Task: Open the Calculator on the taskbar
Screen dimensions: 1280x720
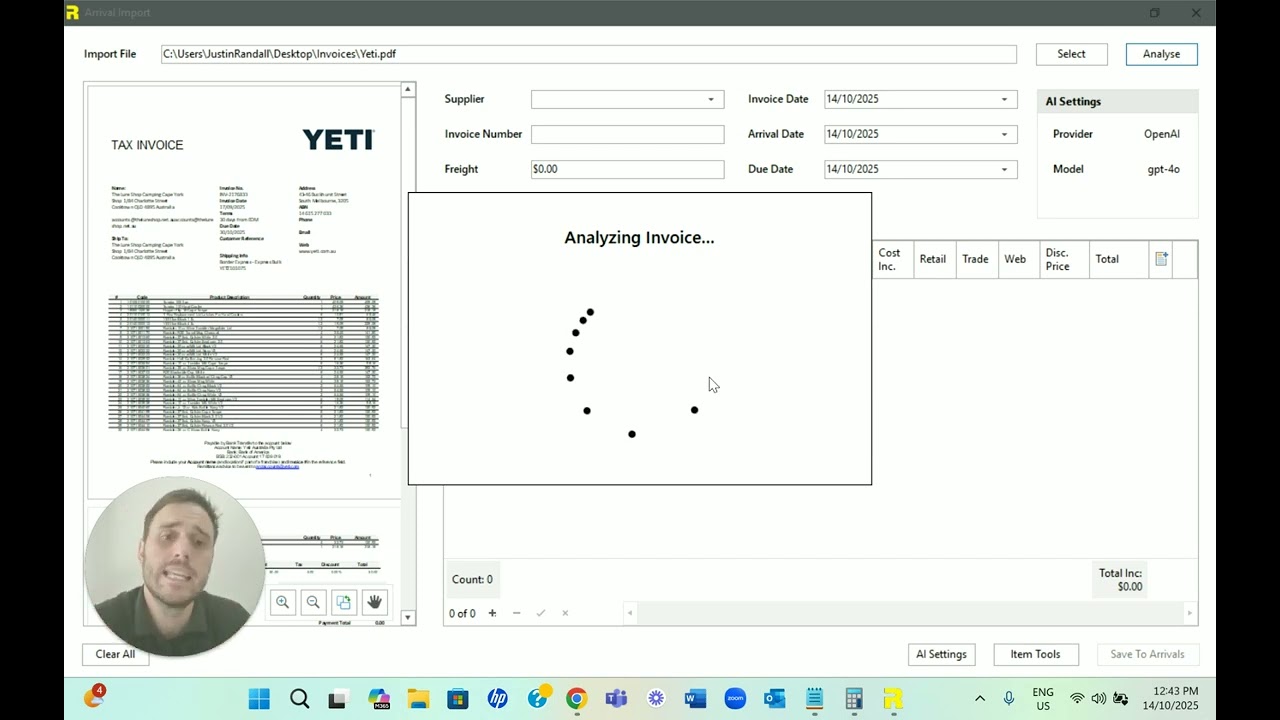Action: pos(854,698)
